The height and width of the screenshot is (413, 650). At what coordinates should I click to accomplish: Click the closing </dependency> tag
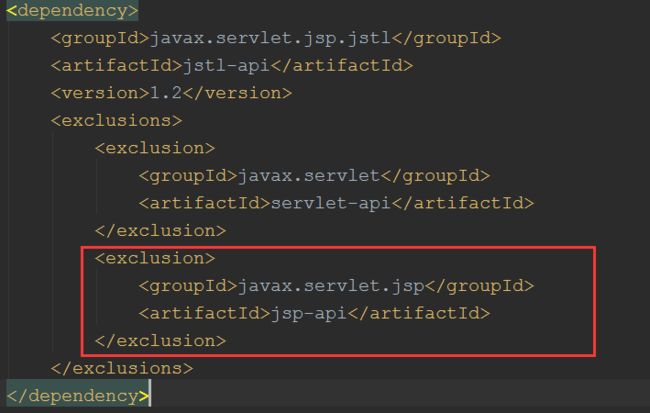(x=78, y=396)
